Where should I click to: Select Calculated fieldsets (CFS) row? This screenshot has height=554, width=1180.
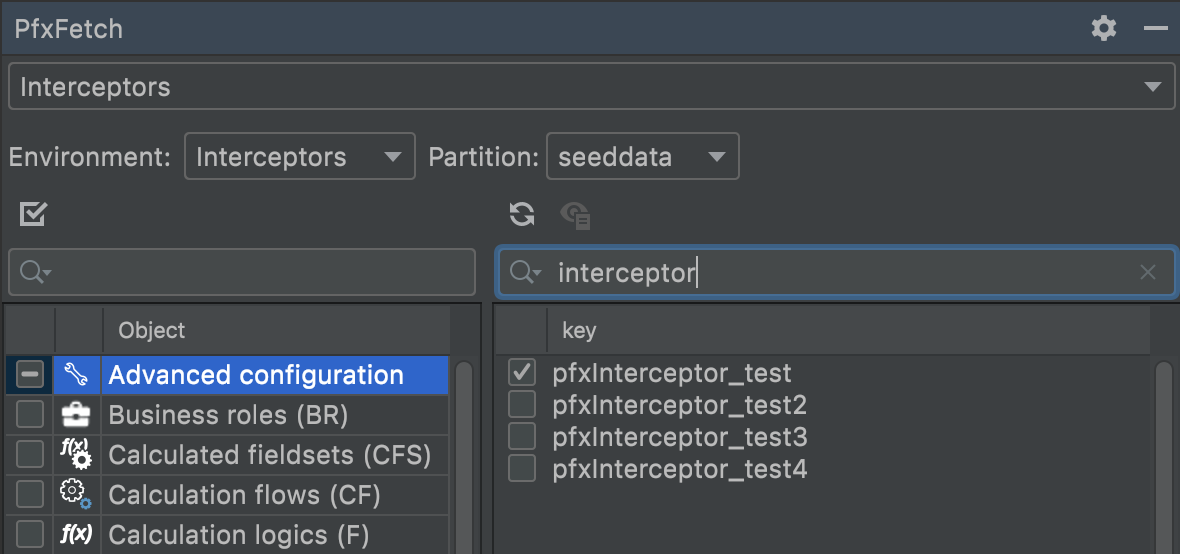269,455
